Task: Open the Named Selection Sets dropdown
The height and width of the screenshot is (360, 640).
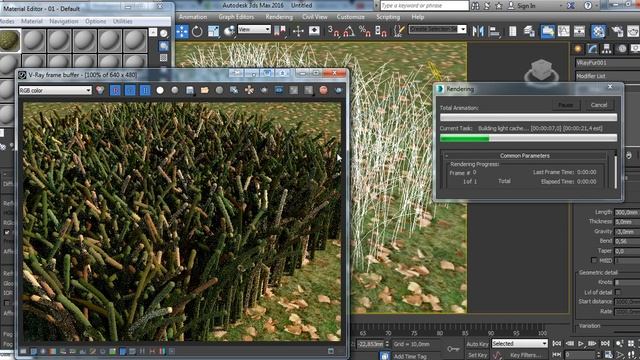Action: point(438,29)
